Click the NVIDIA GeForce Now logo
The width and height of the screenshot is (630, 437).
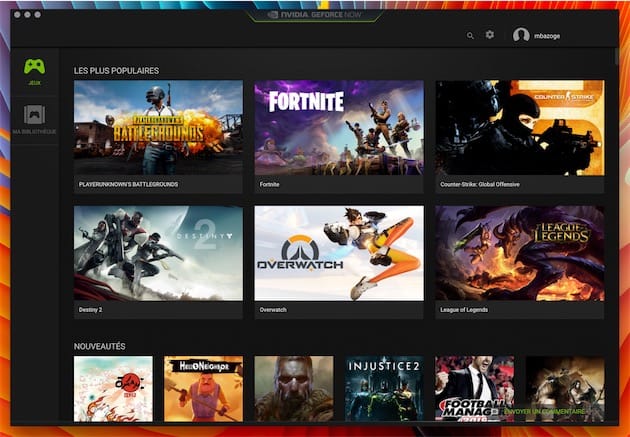pyautogui.click(x=315, y=15)
